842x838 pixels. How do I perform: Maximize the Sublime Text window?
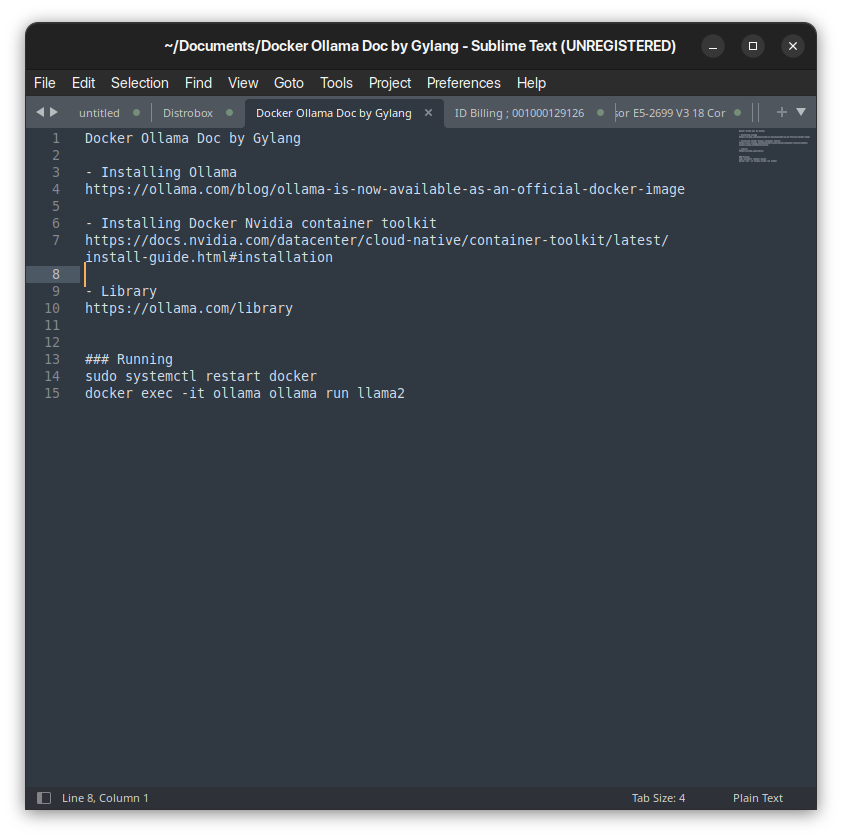pos(753,46)
